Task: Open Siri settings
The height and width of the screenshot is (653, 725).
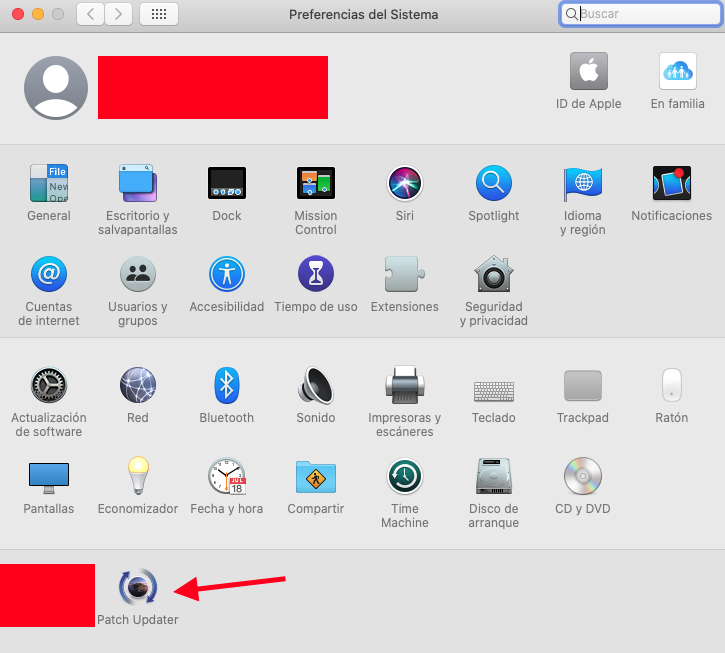Action: click(x=405, y=183)
